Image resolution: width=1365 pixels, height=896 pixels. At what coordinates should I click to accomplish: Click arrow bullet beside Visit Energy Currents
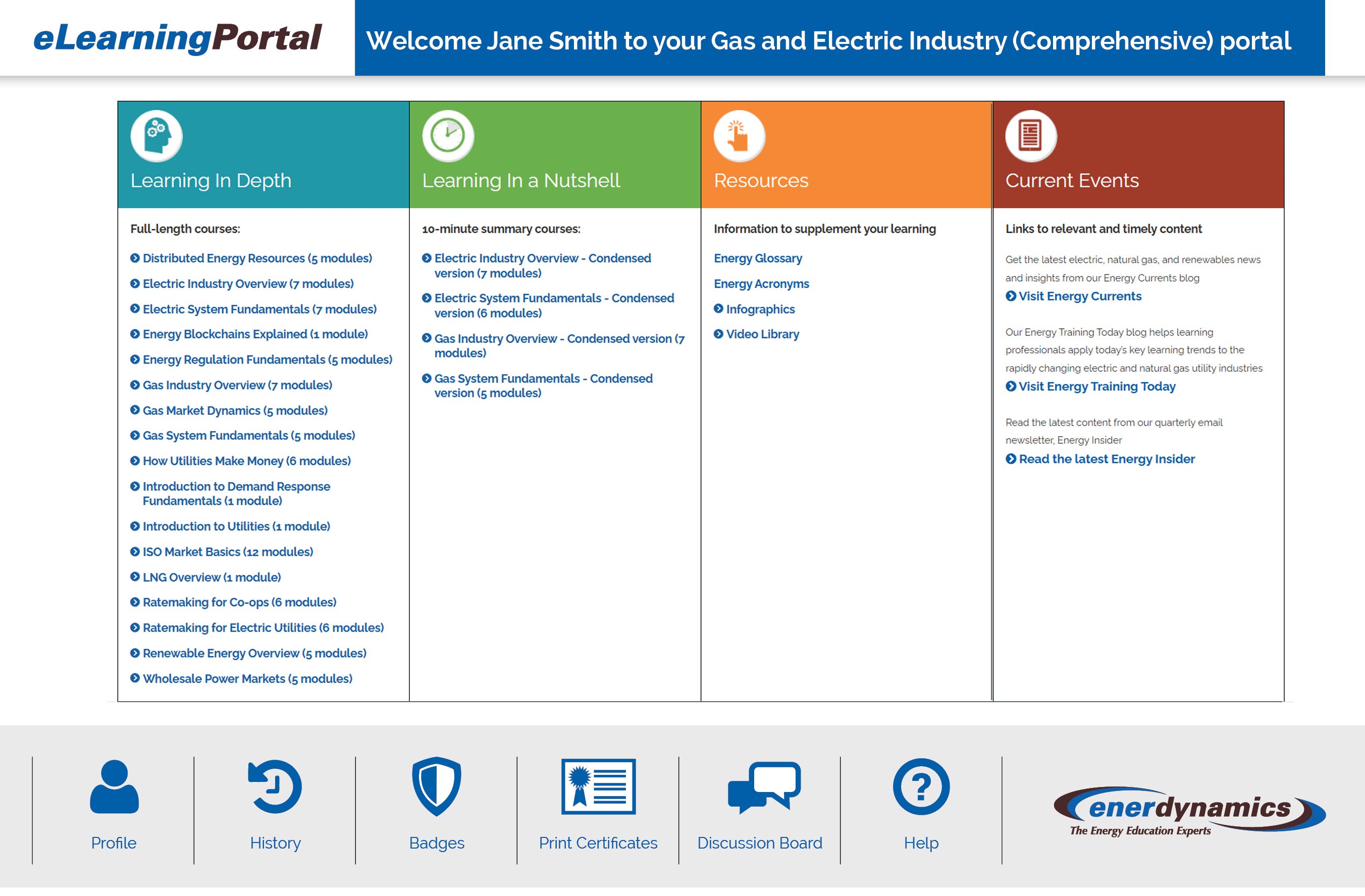coord(1011,296)
